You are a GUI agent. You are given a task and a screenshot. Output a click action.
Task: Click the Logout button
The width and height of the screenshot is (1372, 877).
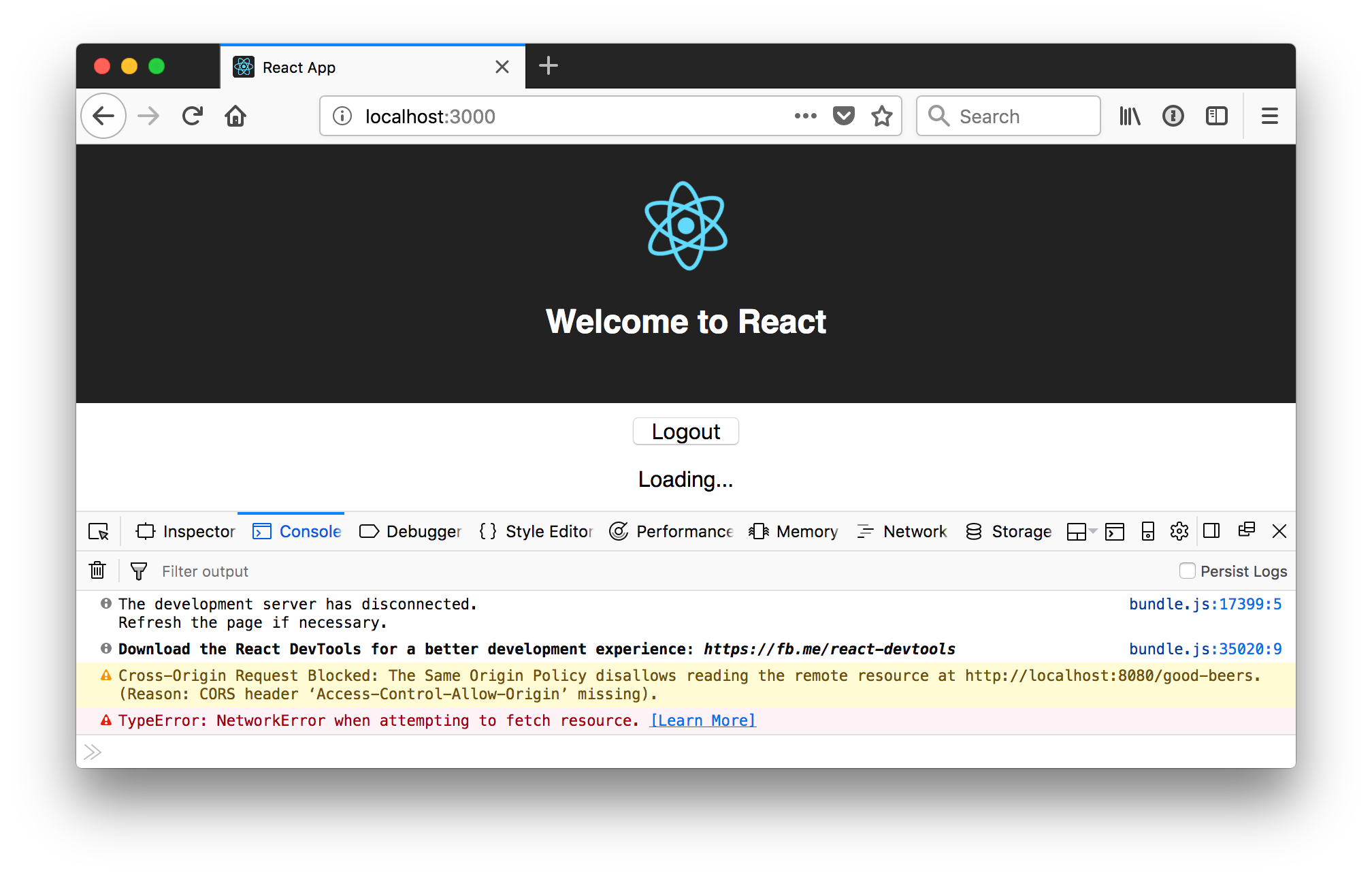tap(686, 431)
